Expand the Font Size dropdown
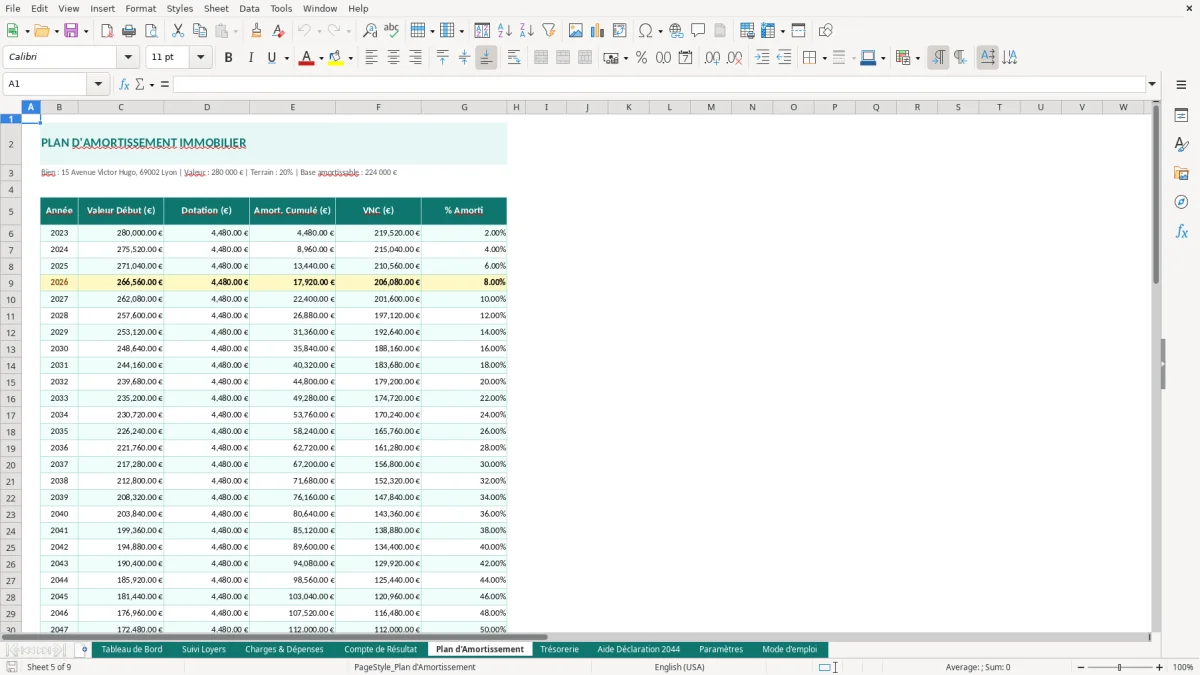The height and width of the screenshot is (675, 1200). pos(200,58)
